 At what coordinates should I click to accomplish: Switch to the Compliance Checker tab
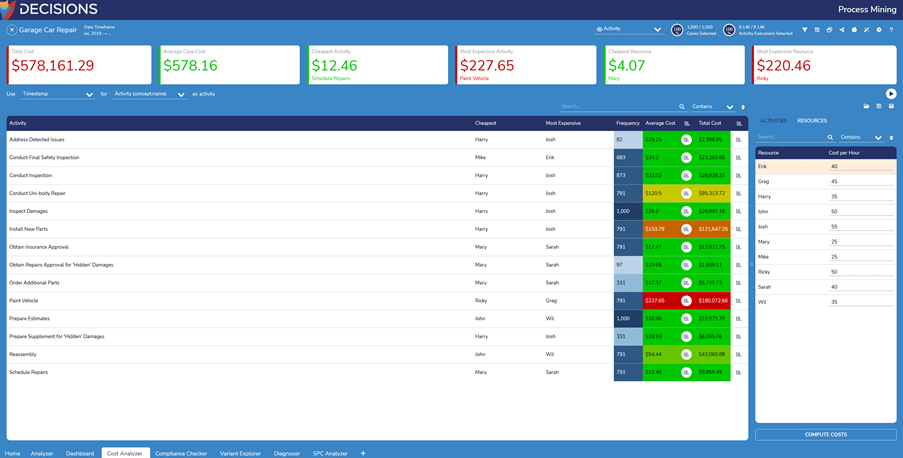[x=181, y=453]
